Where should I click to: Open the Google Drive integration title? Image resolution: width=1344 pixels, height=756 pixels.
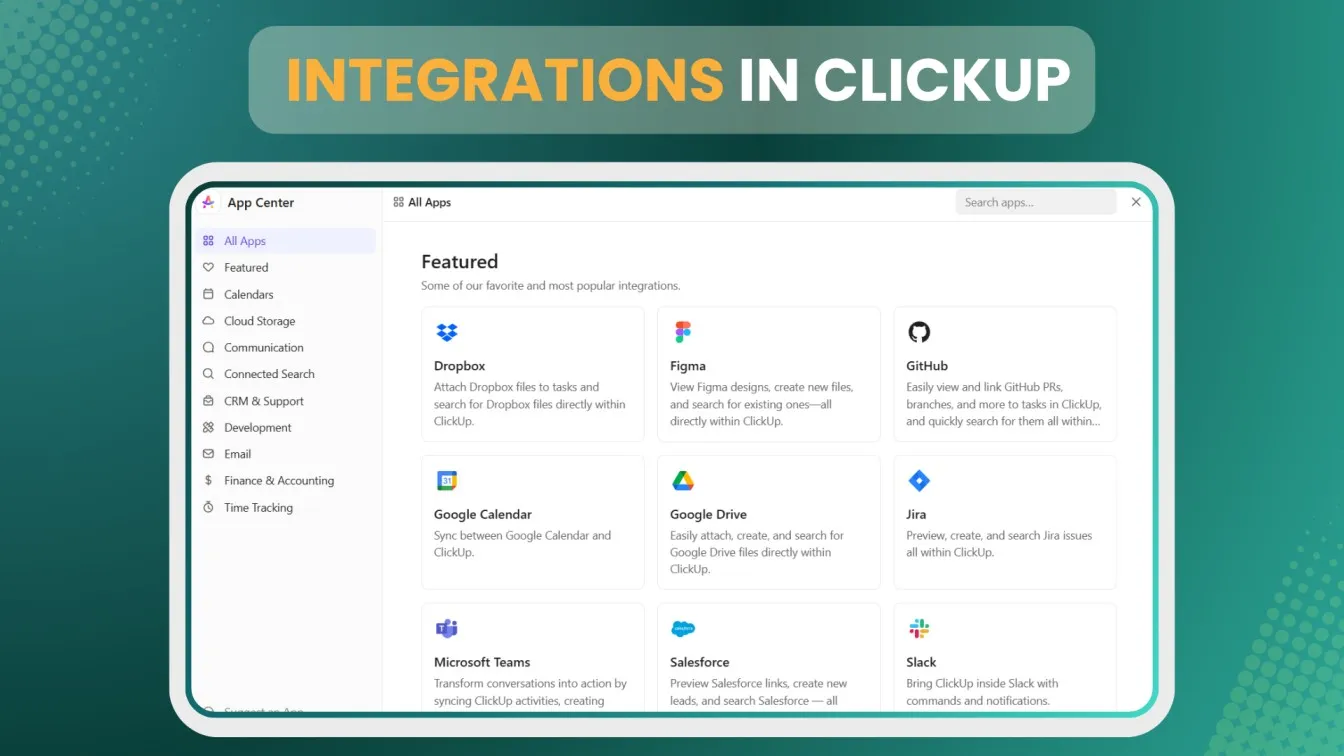708,514
